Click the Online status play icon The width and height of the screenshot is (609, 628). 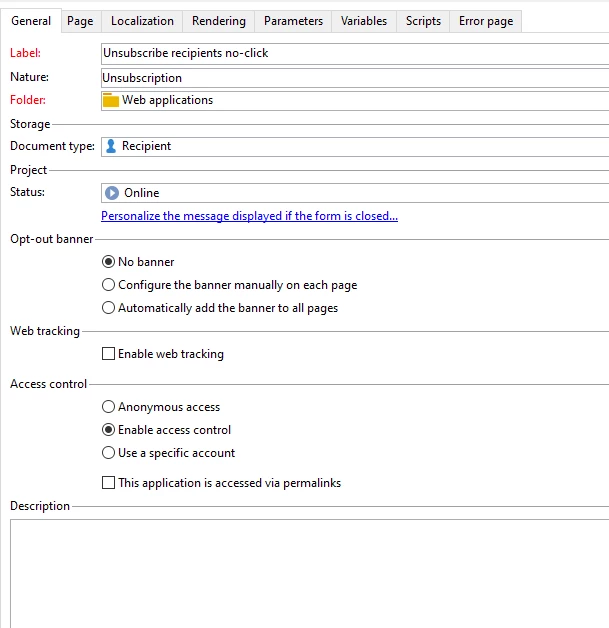(x=112, y=193)
